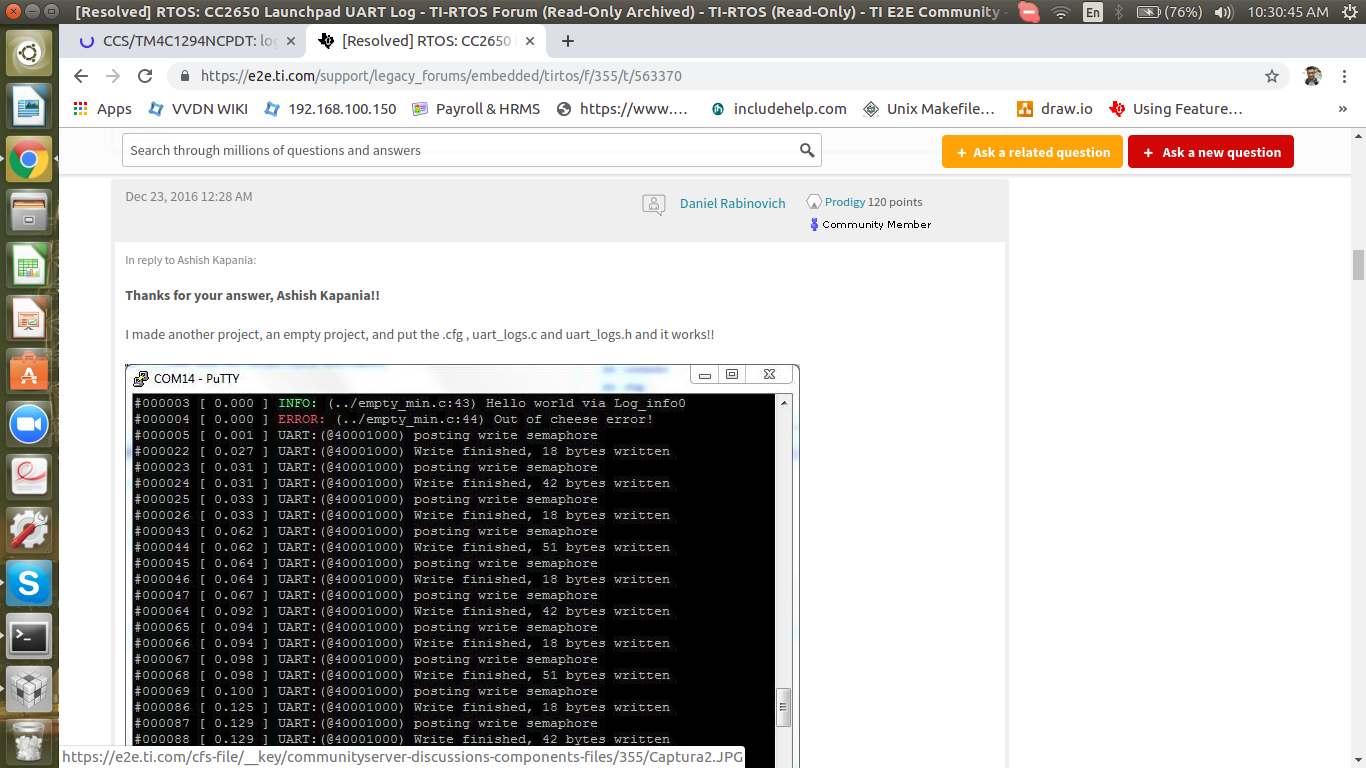1366x768 pixels.
Task: Open the volume sound indicator
Action: (x=1223, y=12)
